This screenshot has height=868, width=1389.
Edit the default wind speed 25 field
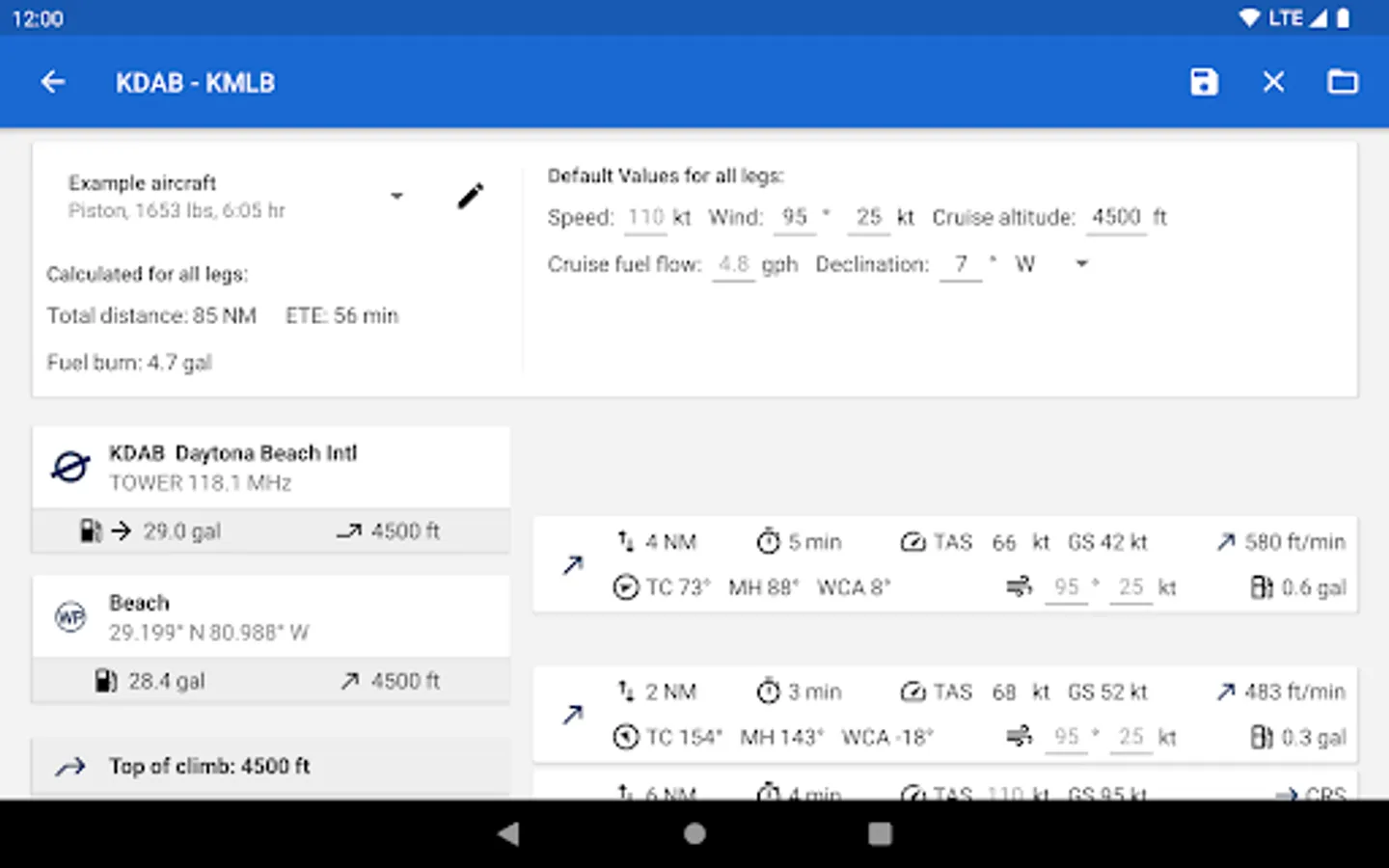click(869, 218)
